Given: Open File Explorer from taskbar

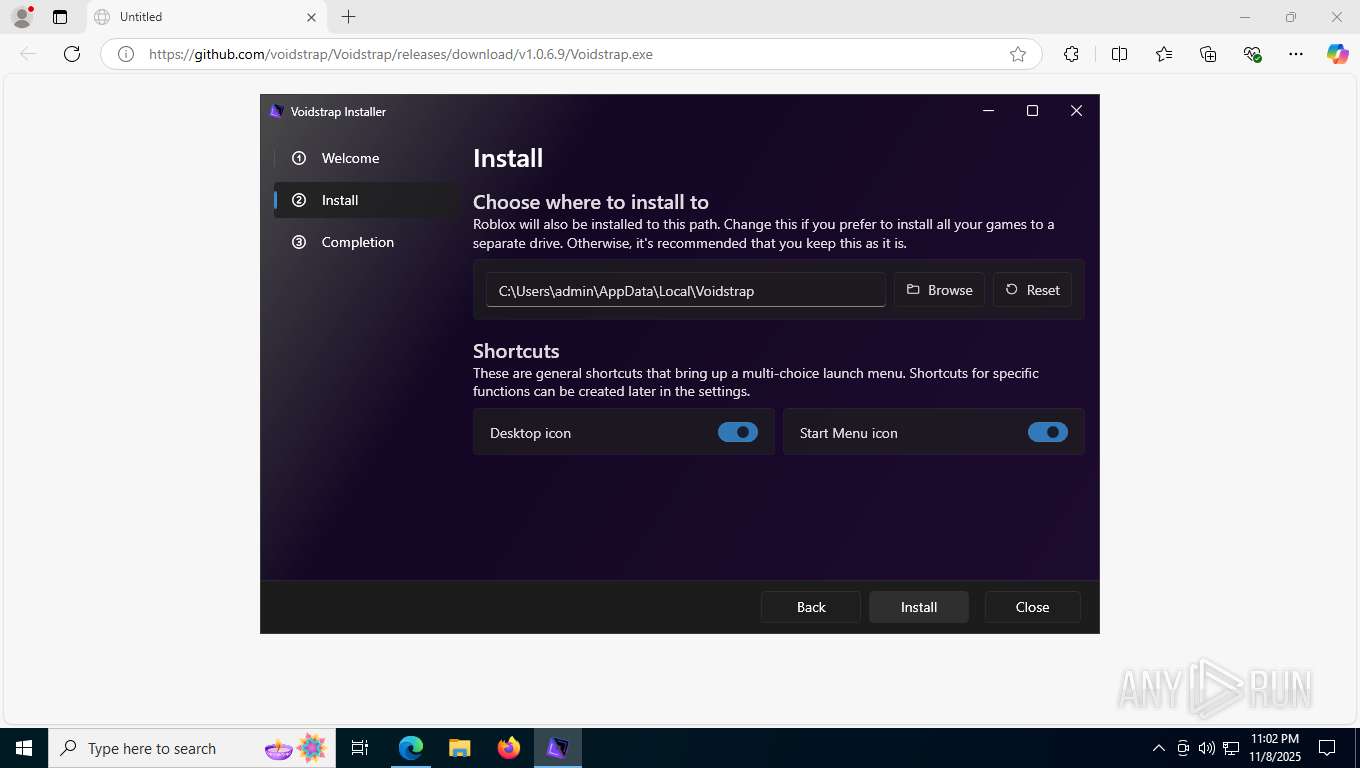Looking at the screenshot, I should [459, 748].
